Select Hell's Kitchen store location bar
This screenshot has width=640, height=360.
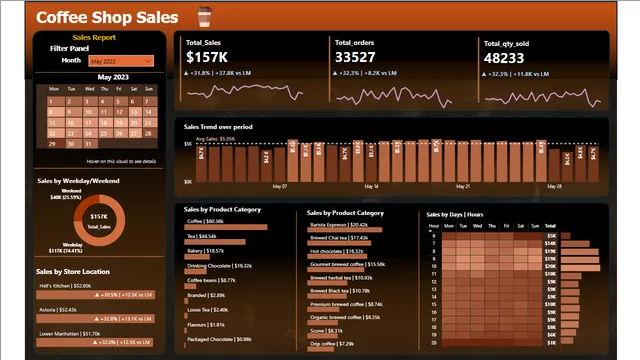click(96, 295)
